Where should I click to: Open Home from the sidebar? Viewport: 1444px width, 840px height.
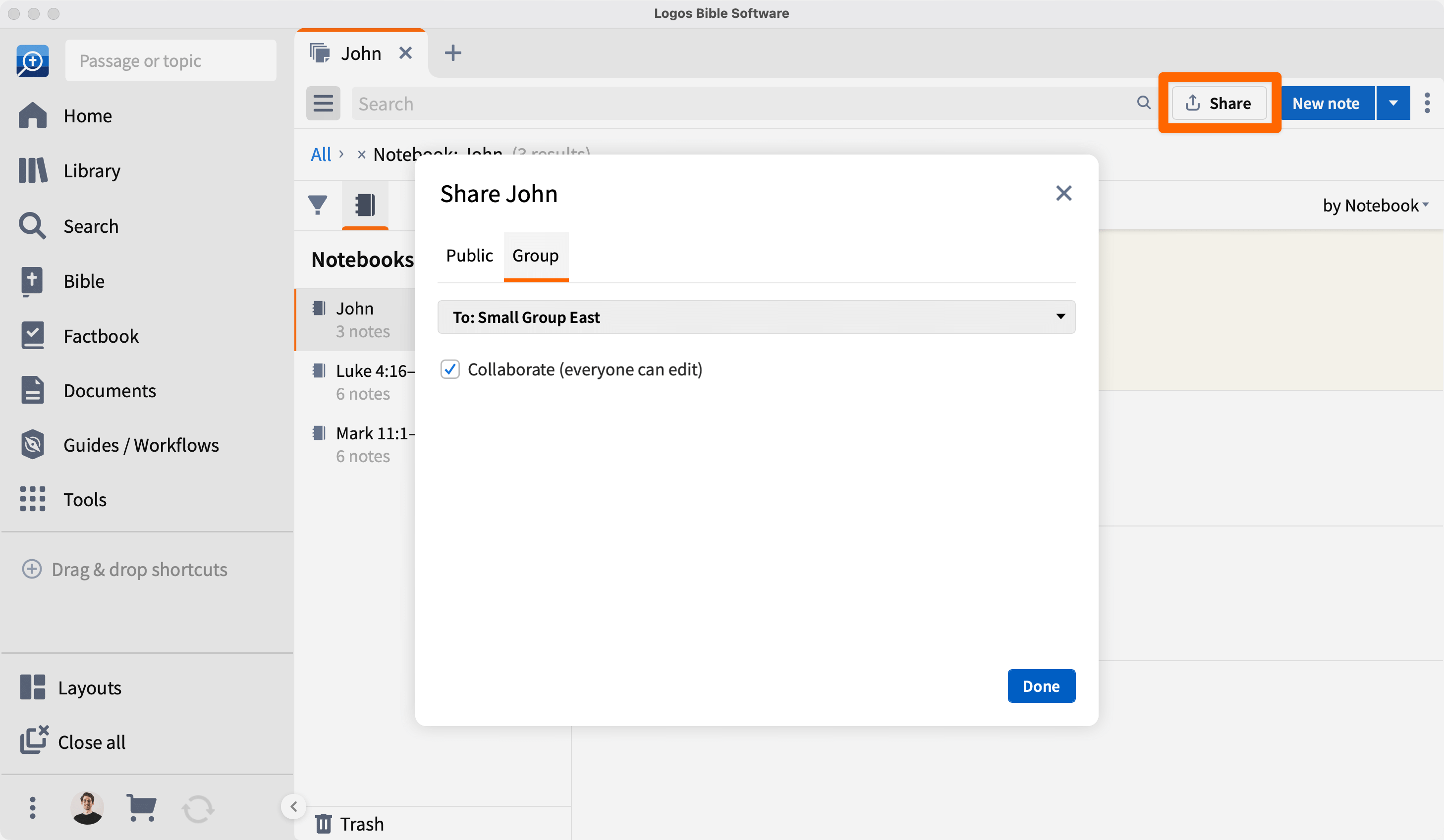click(x=65, y=116)
